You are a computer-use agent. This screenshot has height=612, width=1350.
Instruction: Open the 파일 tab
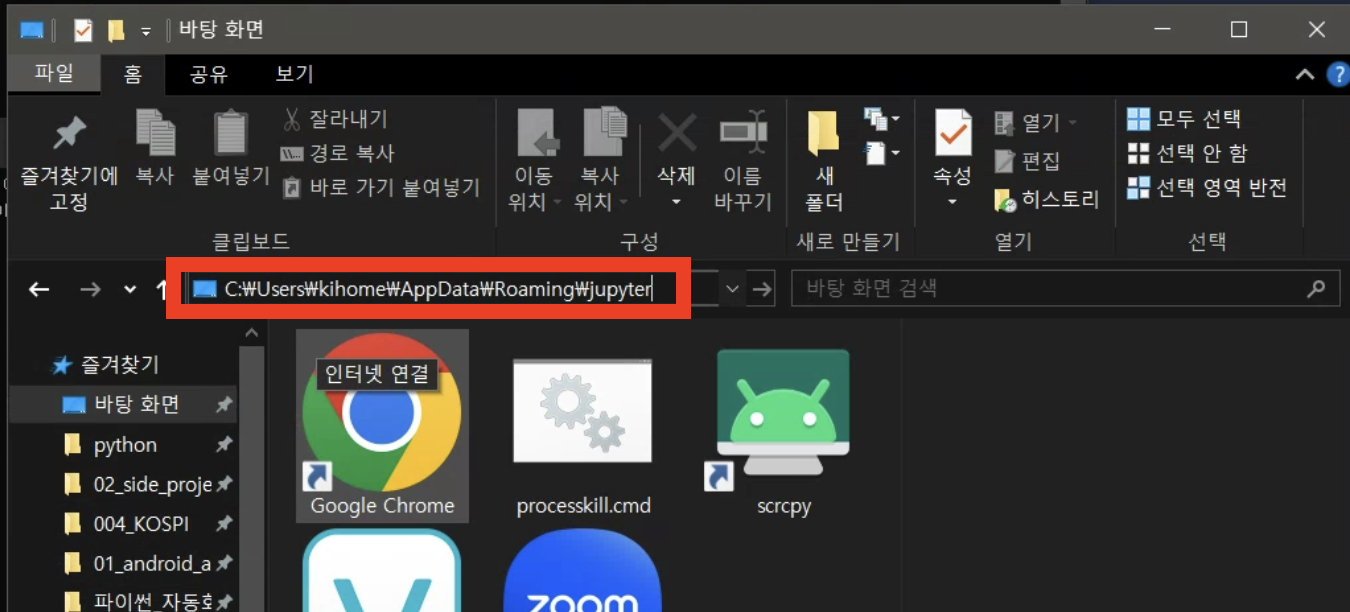point(54,73)
